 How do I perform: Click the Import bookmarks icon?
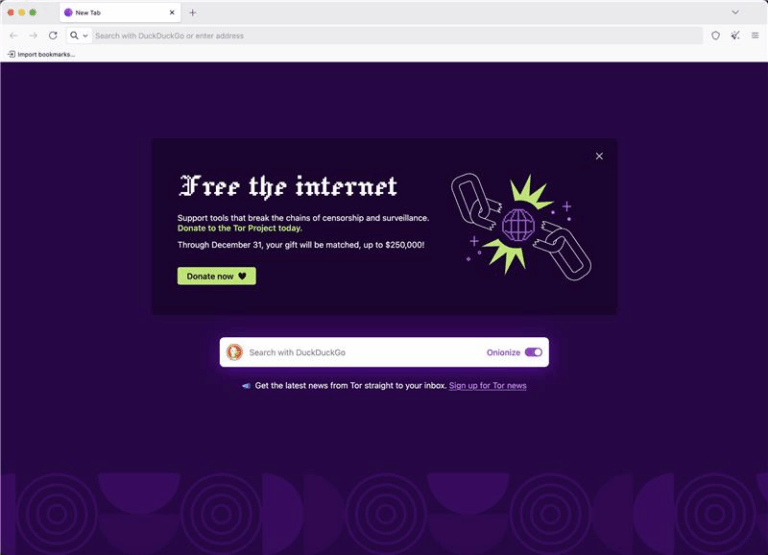(11, 54)
